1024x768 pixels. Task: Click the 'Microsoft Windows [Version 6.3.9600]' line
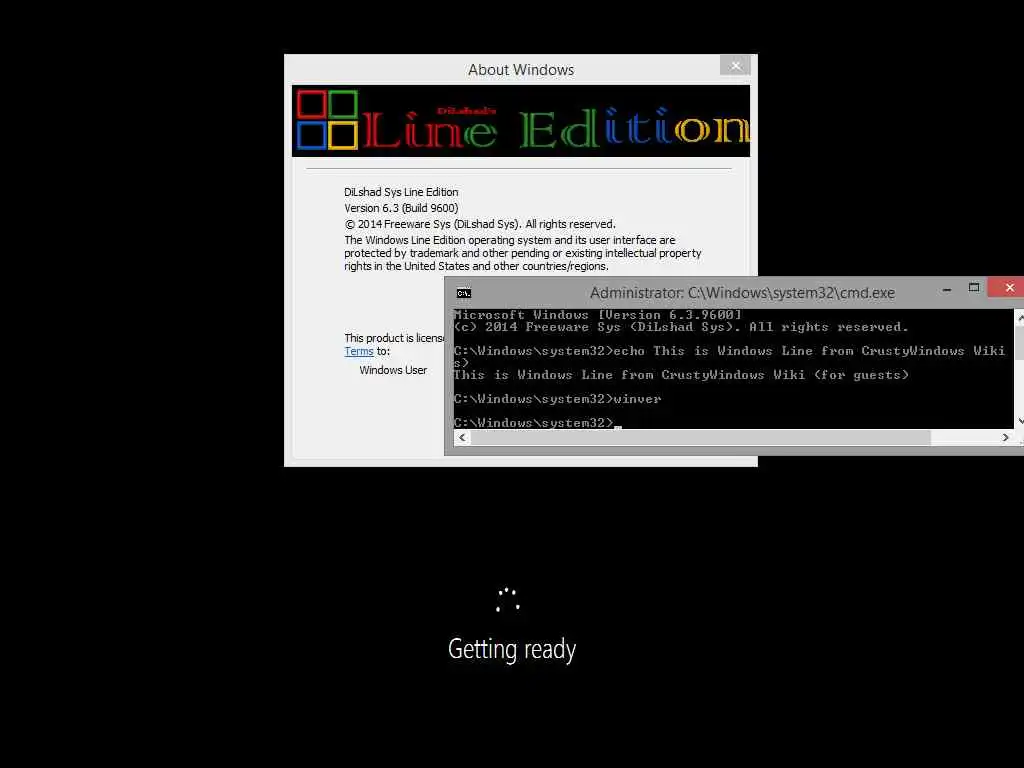(x=598, y=315)
